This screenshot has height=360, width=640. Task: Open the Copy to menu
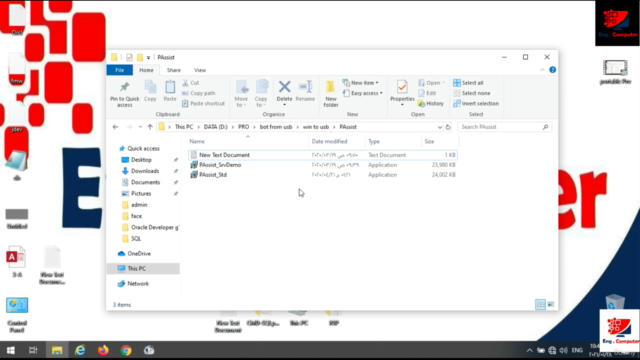[x=261, y=94]
